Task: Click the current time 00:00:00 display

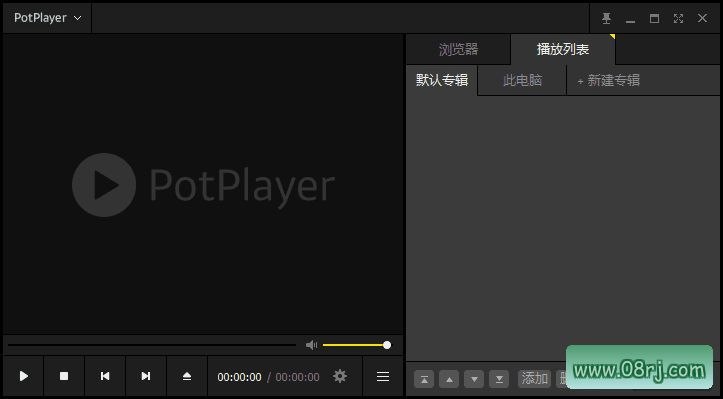Action: tap(239, 377)
